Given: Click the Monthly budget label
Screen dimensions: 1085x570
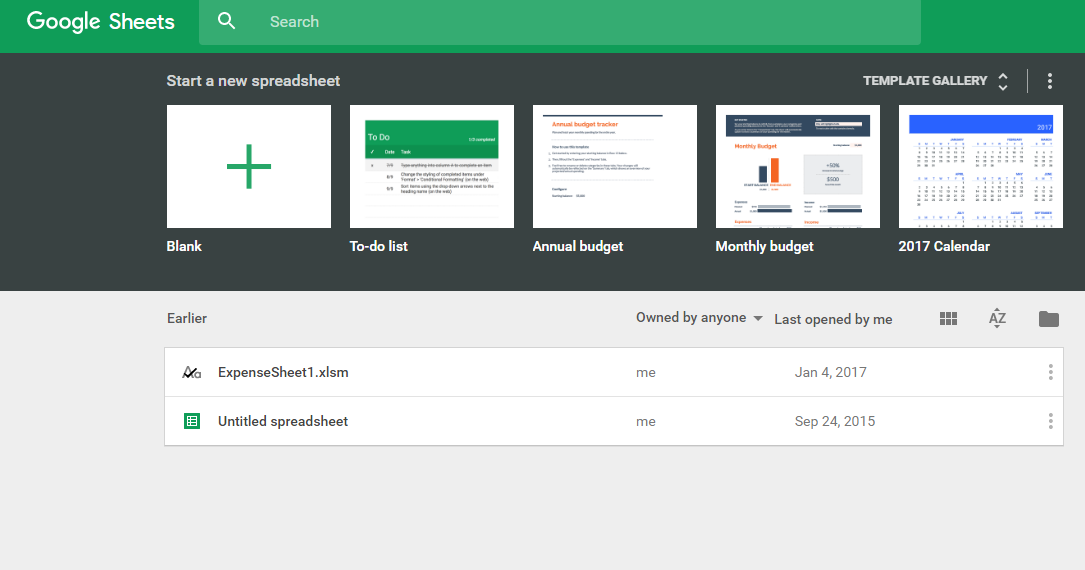Looking at the screenshot, I should tap(765, 247).
